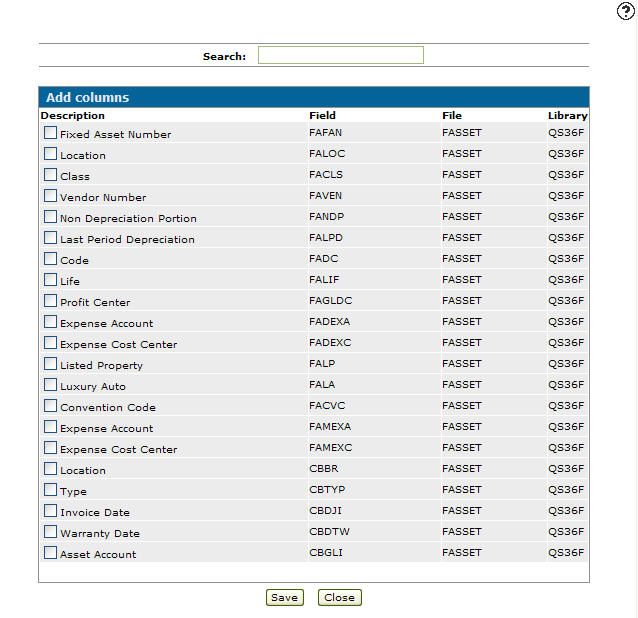Click the Profit Center description text
This screenshot has width=638, height=618.
[95, 303]
